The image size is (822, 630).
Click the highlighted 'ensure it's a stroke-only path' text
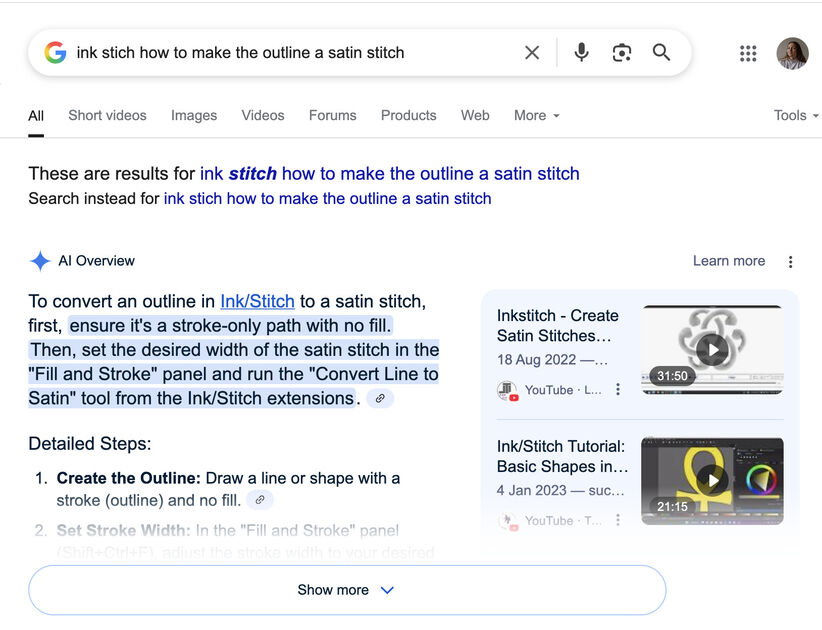231,325
